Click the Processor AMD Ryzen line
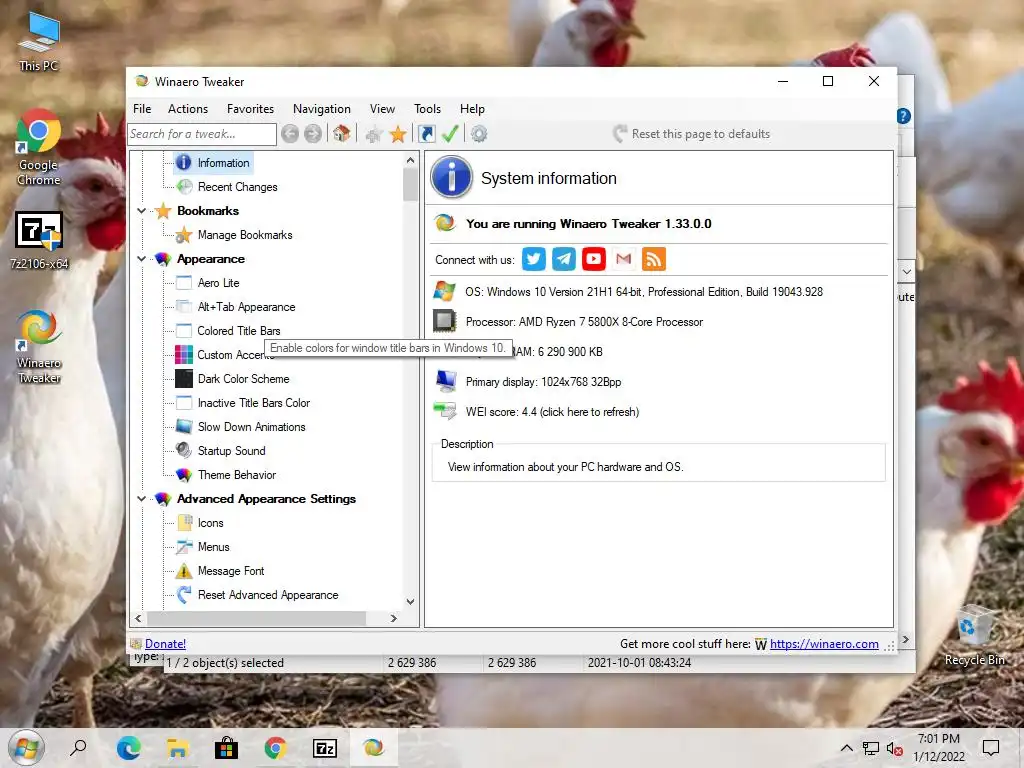The image size is (1024, 768). 584,322
